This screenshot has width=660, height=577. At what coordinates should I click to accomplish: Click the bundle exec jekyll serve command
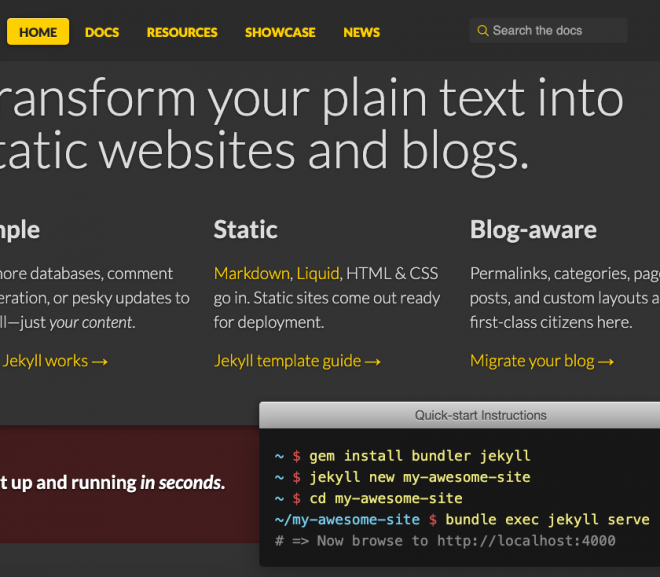(x=547, y=520)
